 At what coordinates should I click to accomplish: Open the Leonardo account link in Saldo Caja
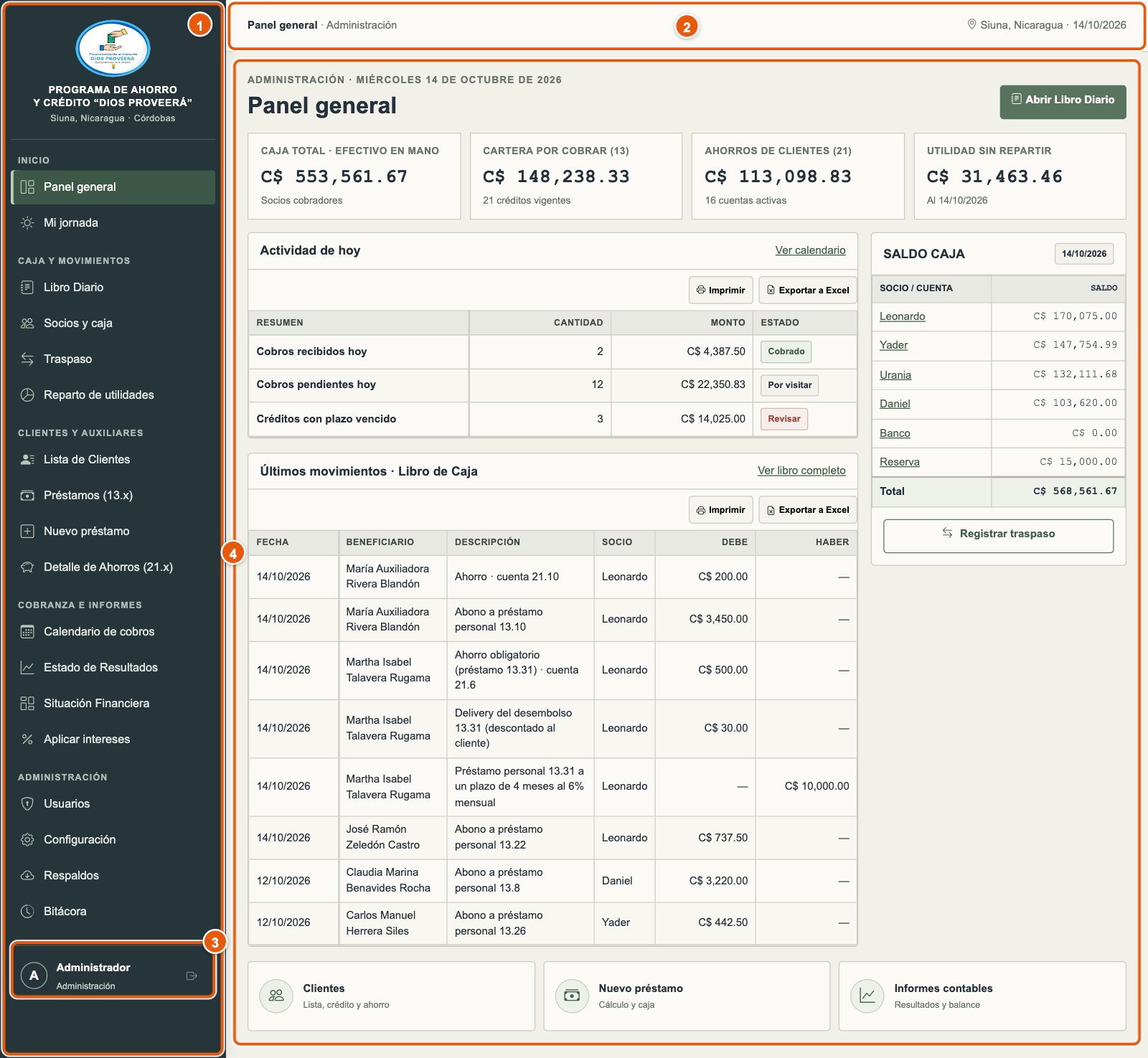902,316
